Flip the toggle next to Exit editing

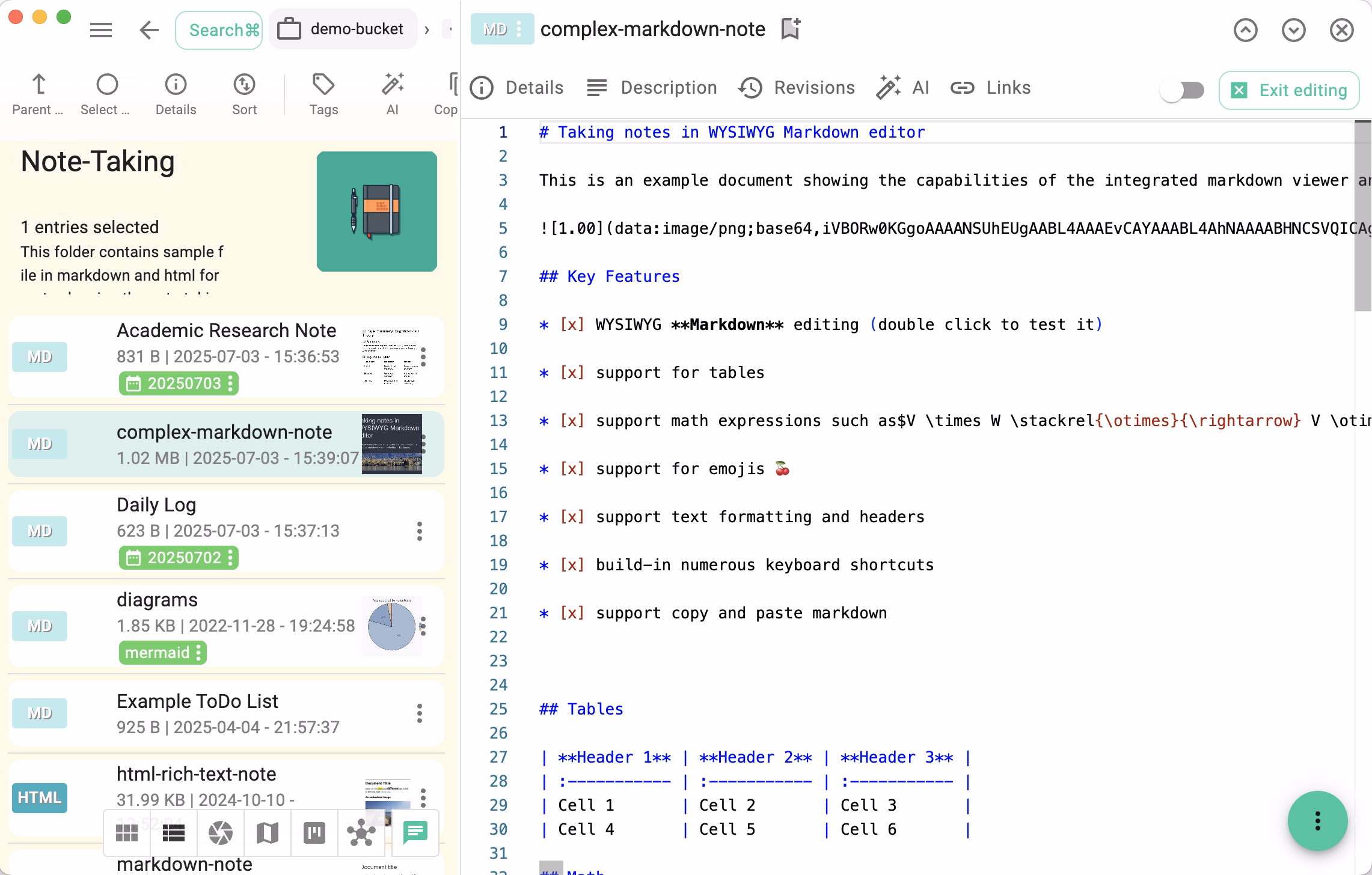1182,90
